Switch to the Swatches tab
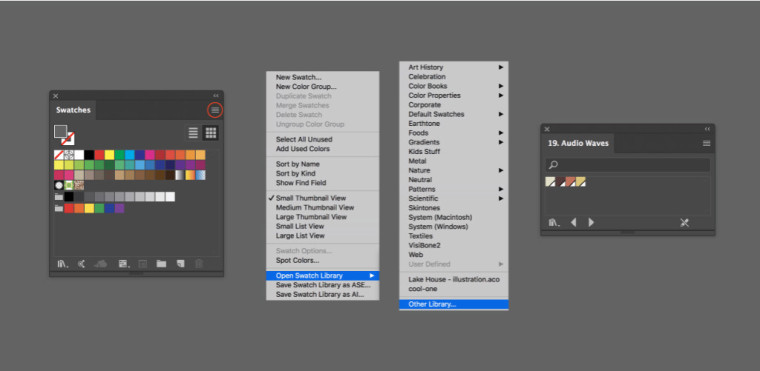Image resolution: width=760 pixels, height=371 pixels. 73,110
